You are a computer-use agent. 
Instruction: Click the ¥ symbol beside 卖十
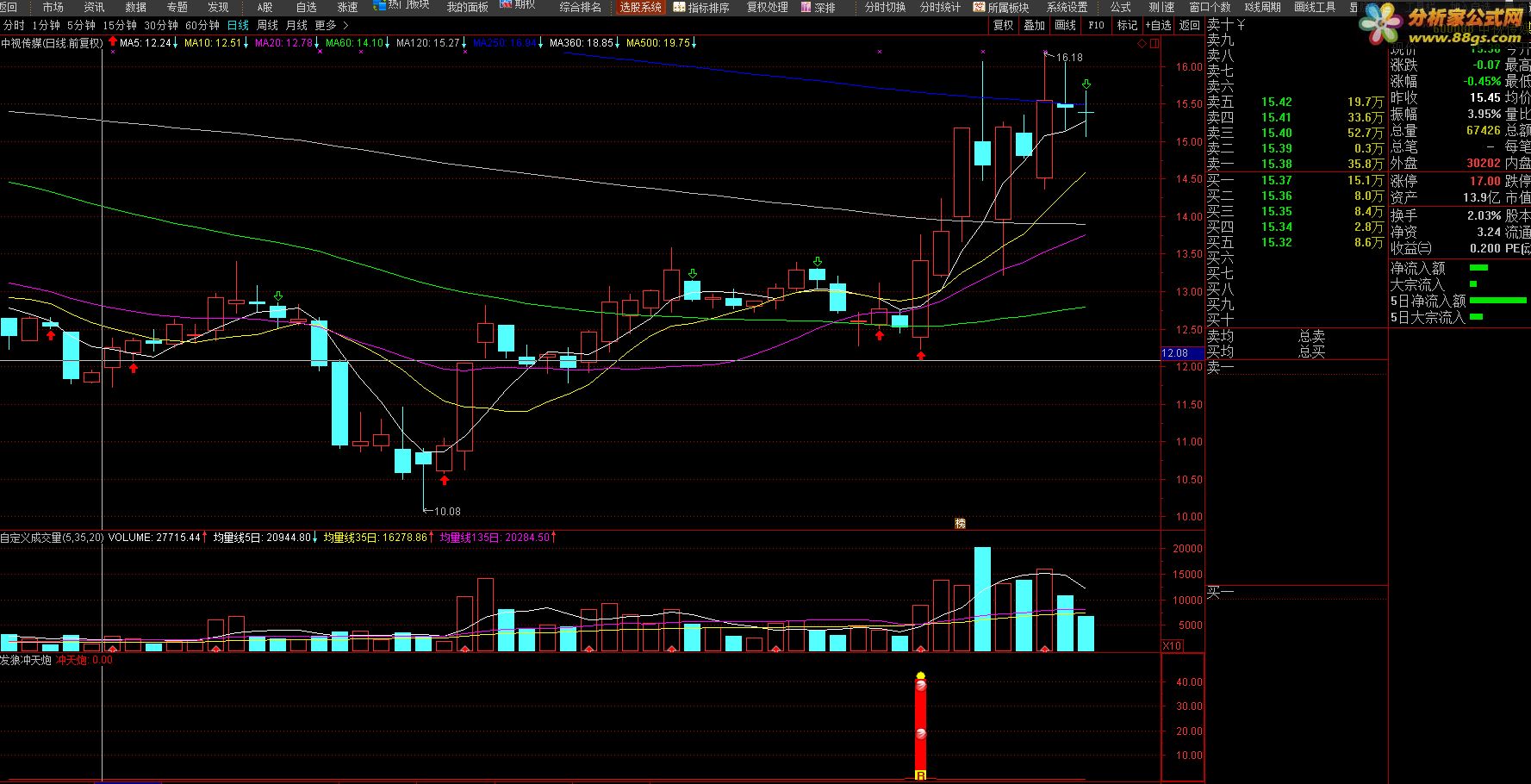pos(1241,25)
